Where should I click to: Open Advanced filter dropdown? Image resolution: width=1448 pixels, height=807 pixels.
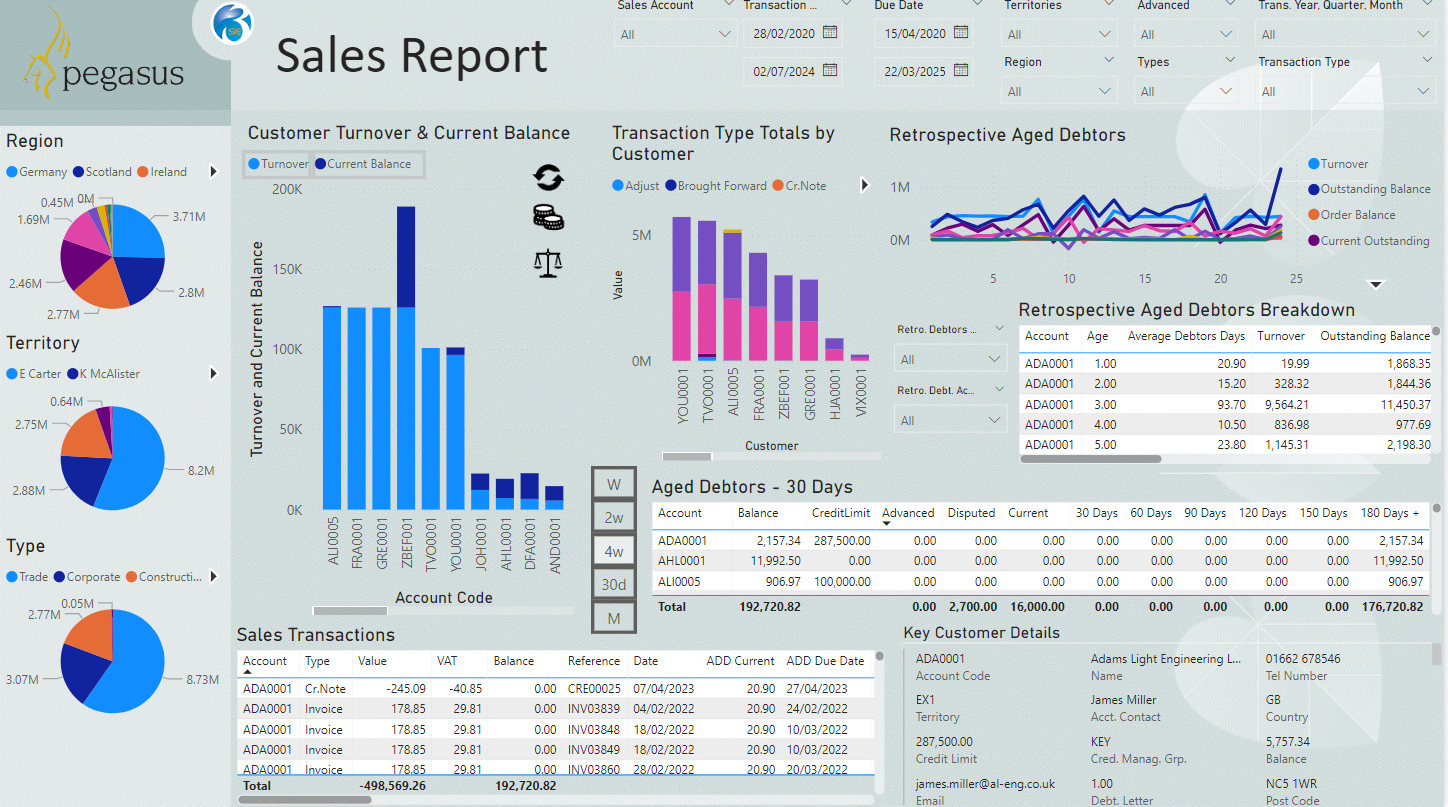click(1188, 34)
